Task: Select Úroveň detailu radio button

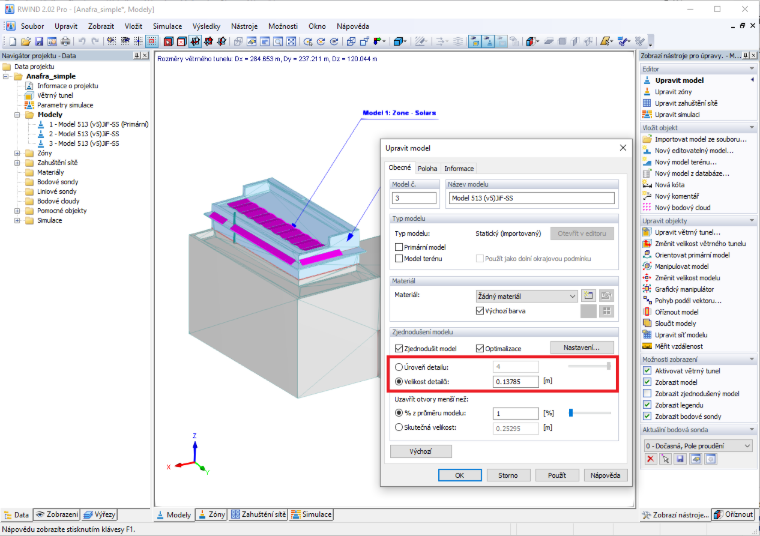Action: [x=399, y=367]
